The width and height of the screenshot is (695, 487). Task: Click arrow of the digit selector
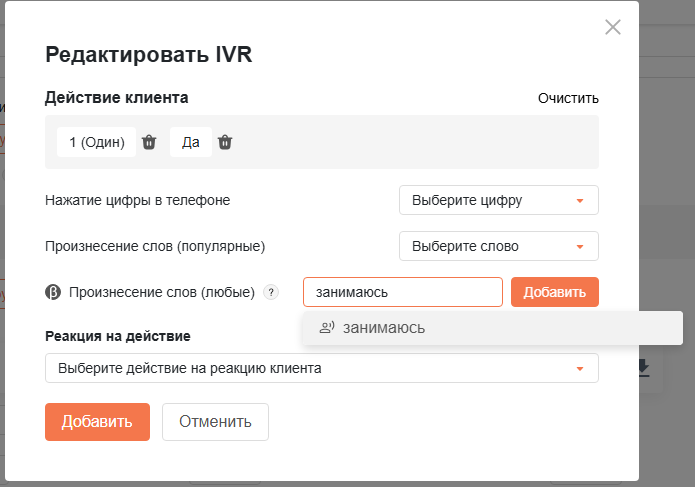click(580, 201)
